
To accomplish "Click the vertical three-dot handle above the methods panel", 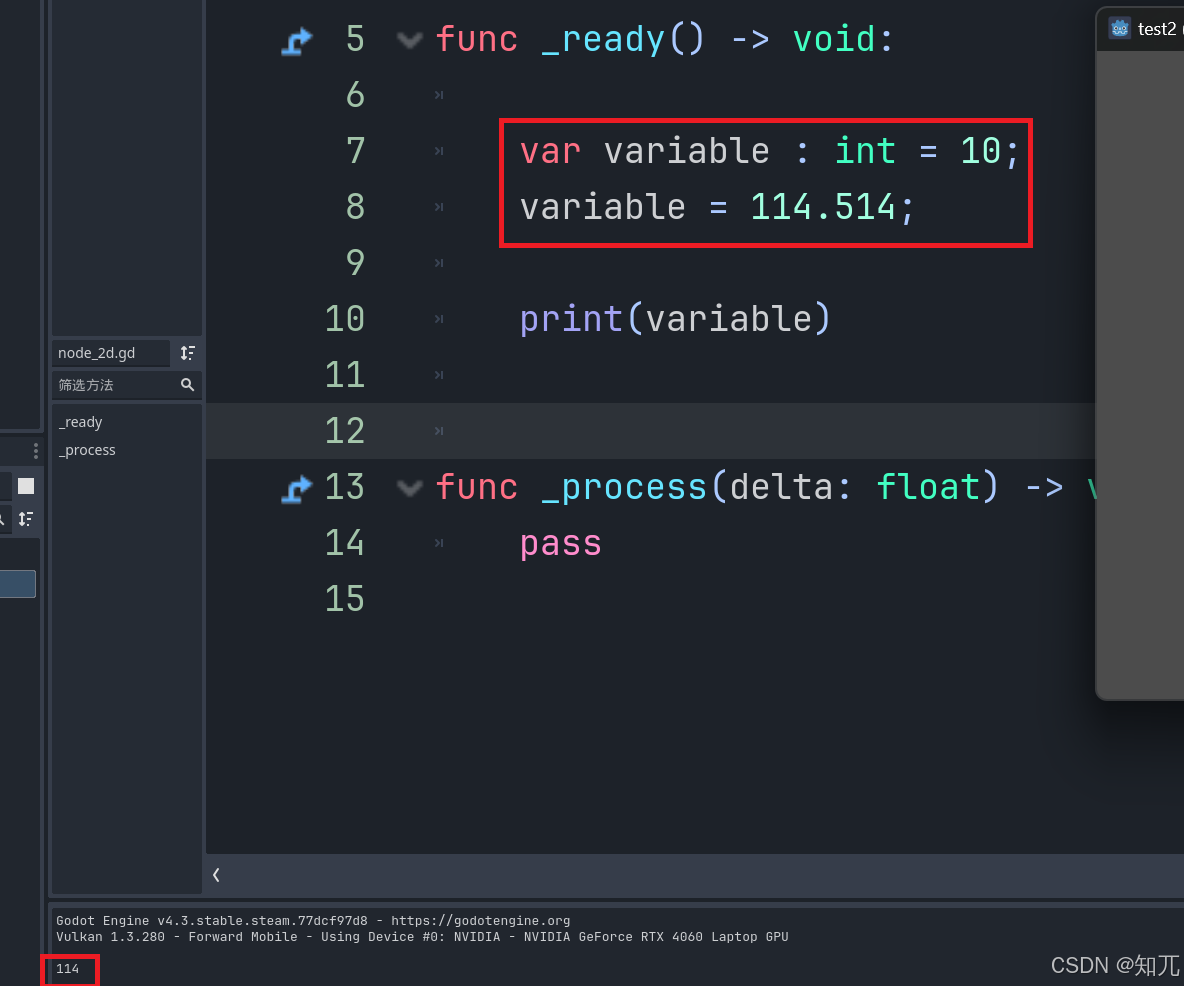I will click(36, 450).
